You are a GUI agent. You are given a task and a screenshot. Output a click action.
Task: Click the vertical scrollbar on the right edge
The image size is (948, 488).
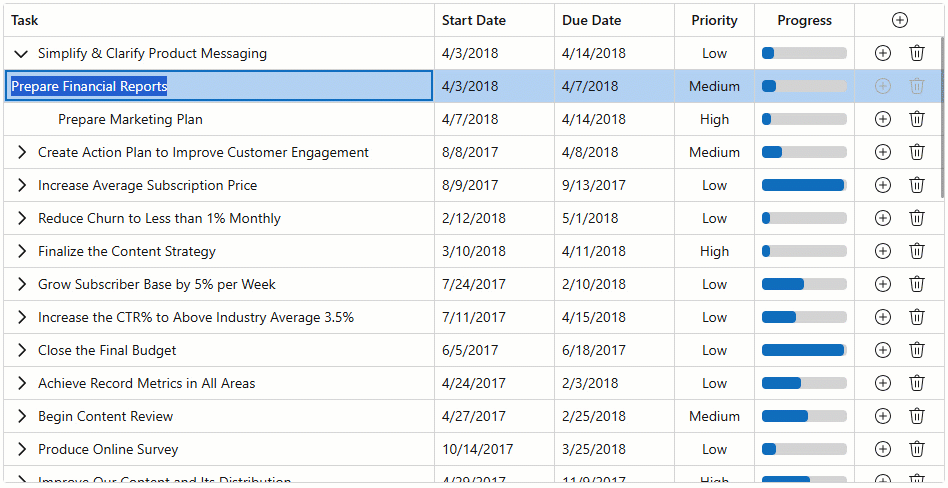[943, 115]
